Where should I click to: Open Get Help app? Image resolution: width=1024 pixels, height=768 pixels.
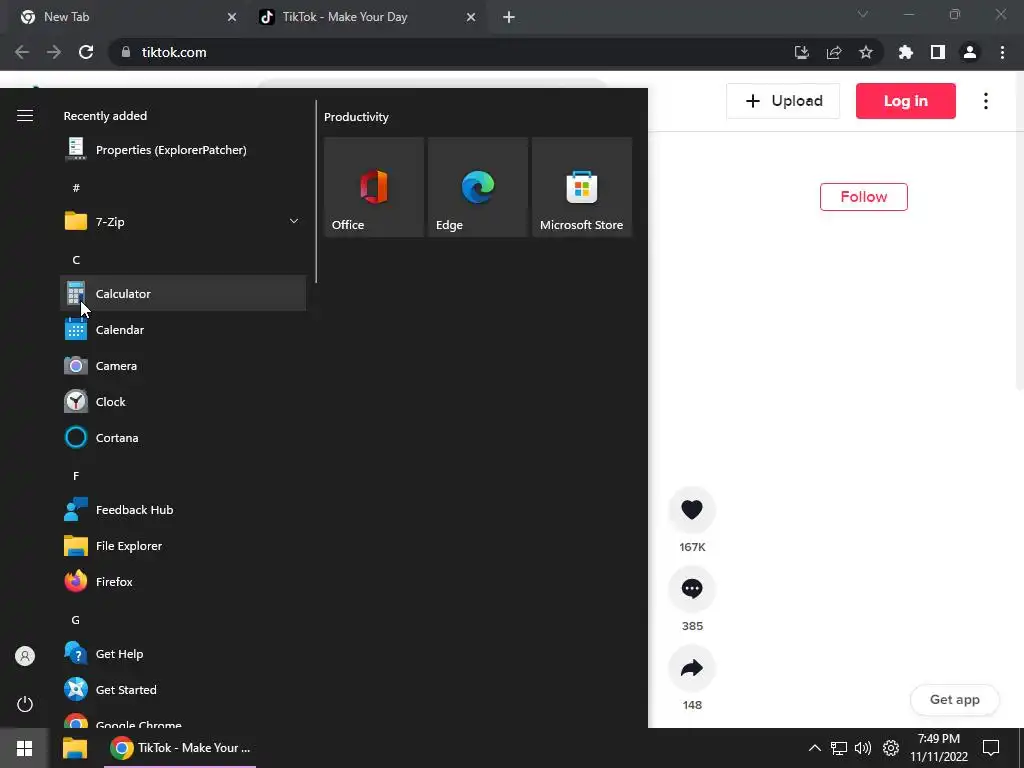click(x=183, y=654)
